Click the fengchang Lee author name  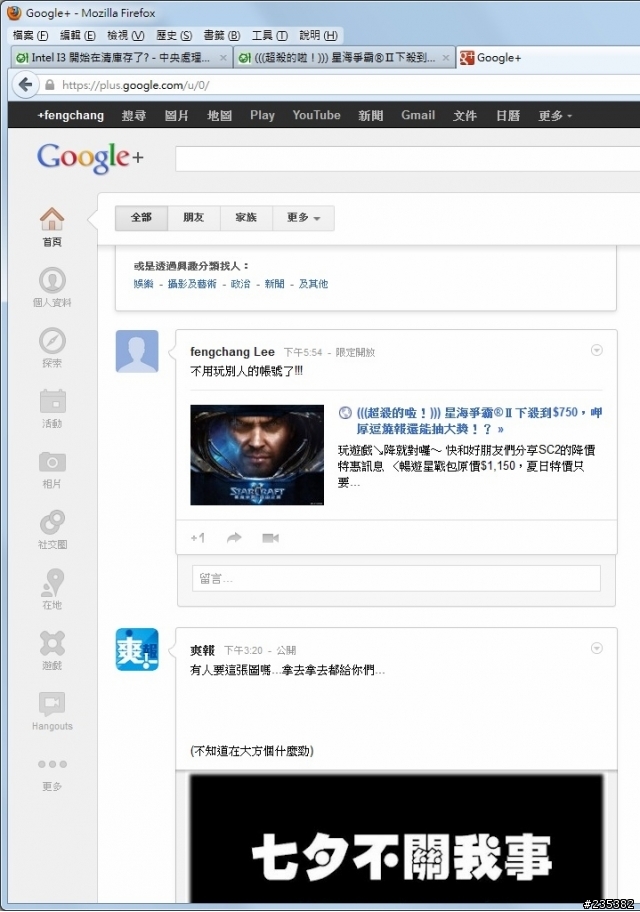tap(232, 352)
